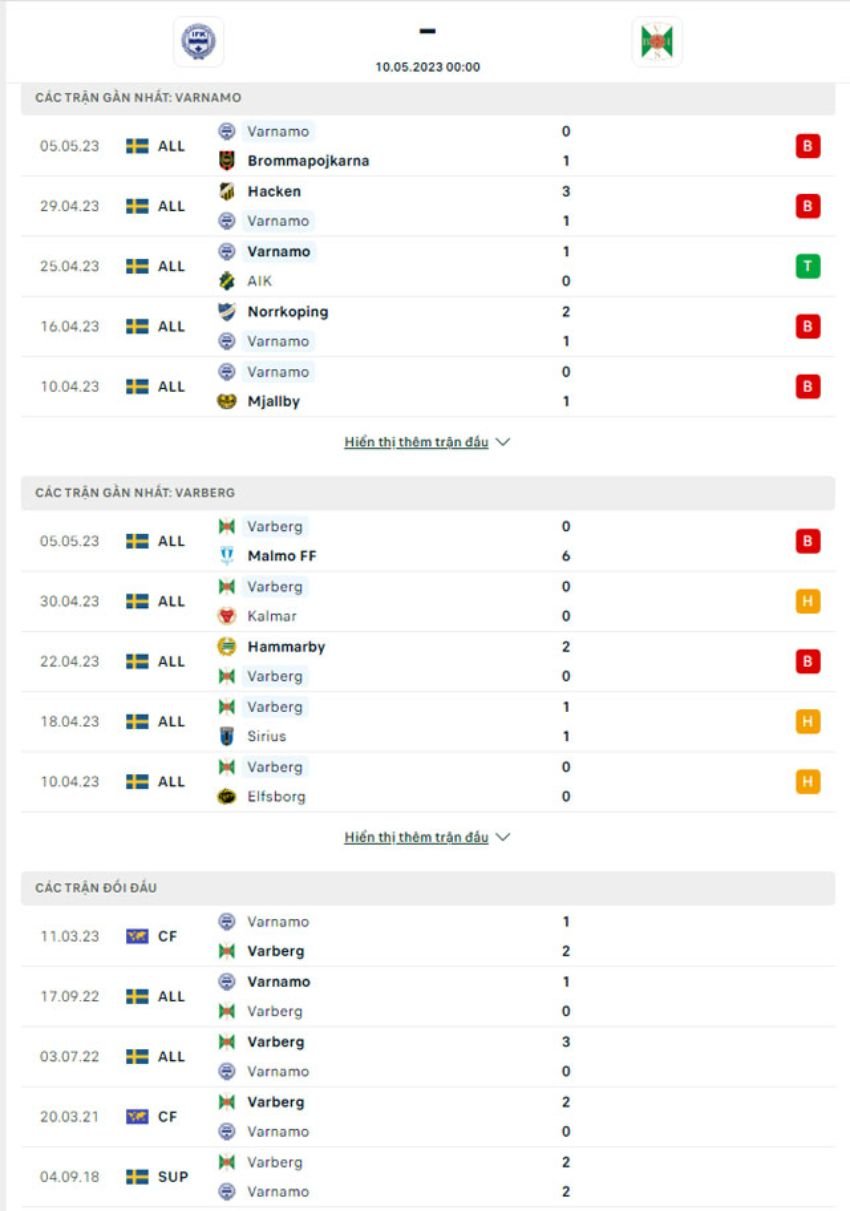Select the AIK club badge
This screenshot has height=1211, width=850.
pyautogui.click(x=227, y=281)
